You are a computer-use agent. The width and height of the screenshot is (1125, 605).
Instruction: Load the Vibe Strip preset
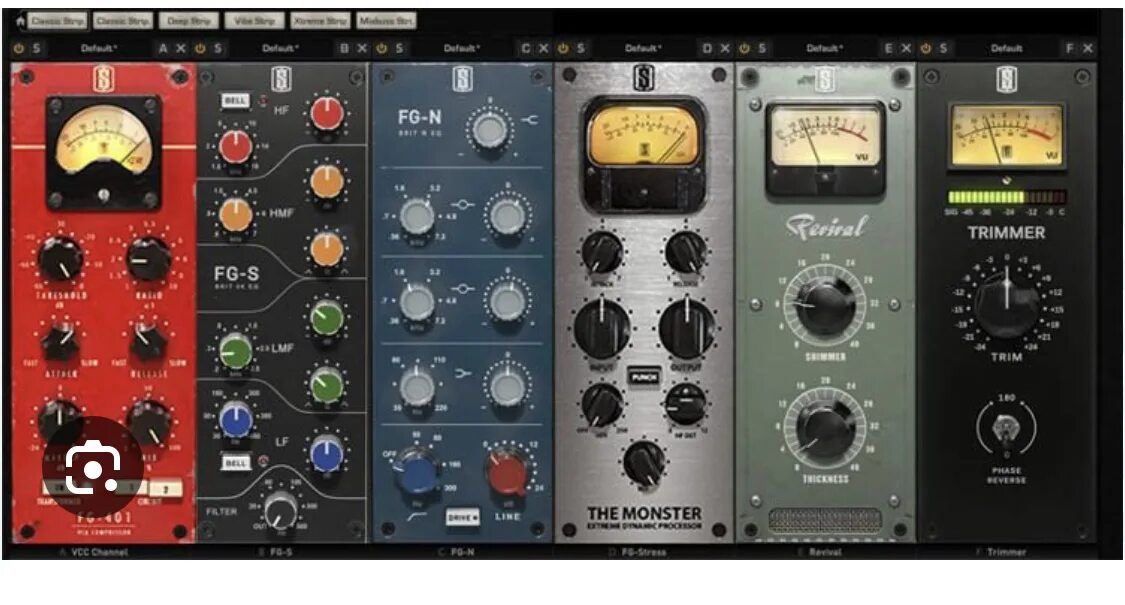pos(255,21)
